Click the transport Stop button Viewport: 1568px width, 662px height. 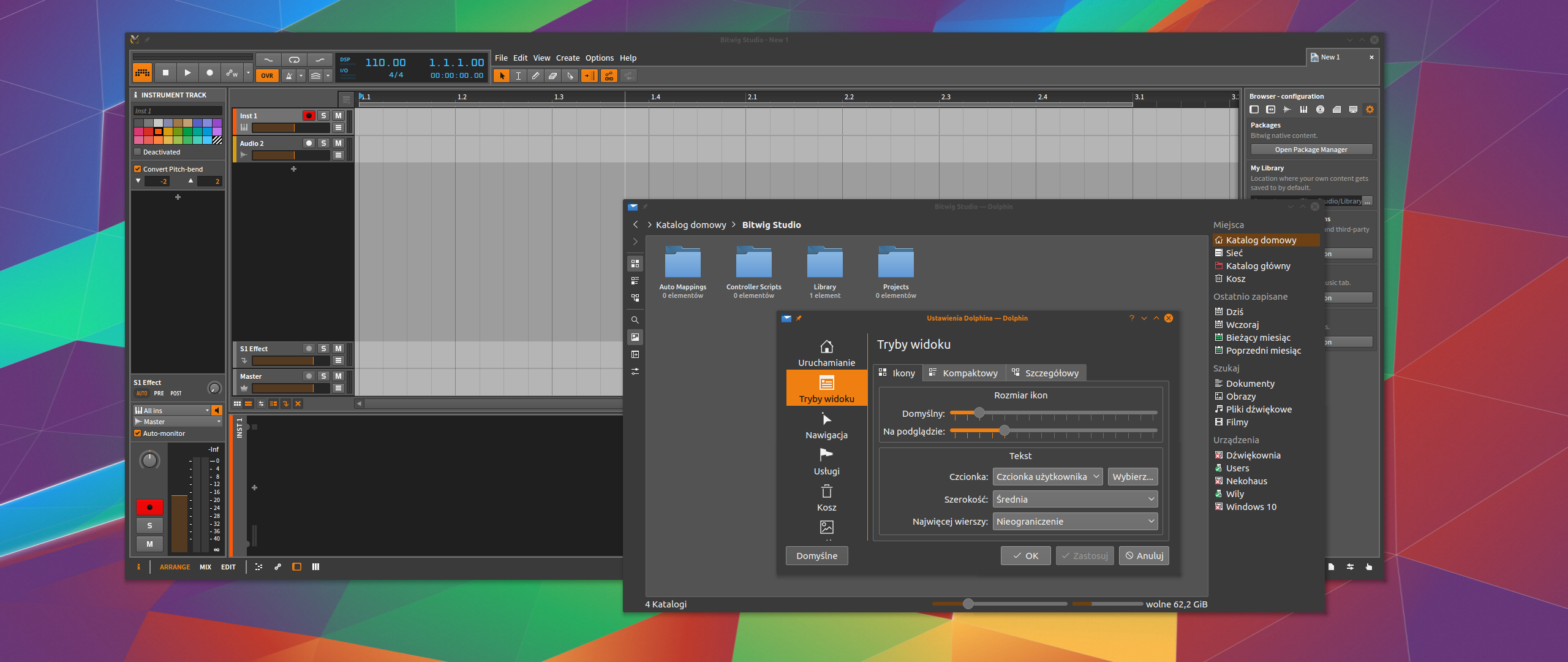click(x=165, y=73)
